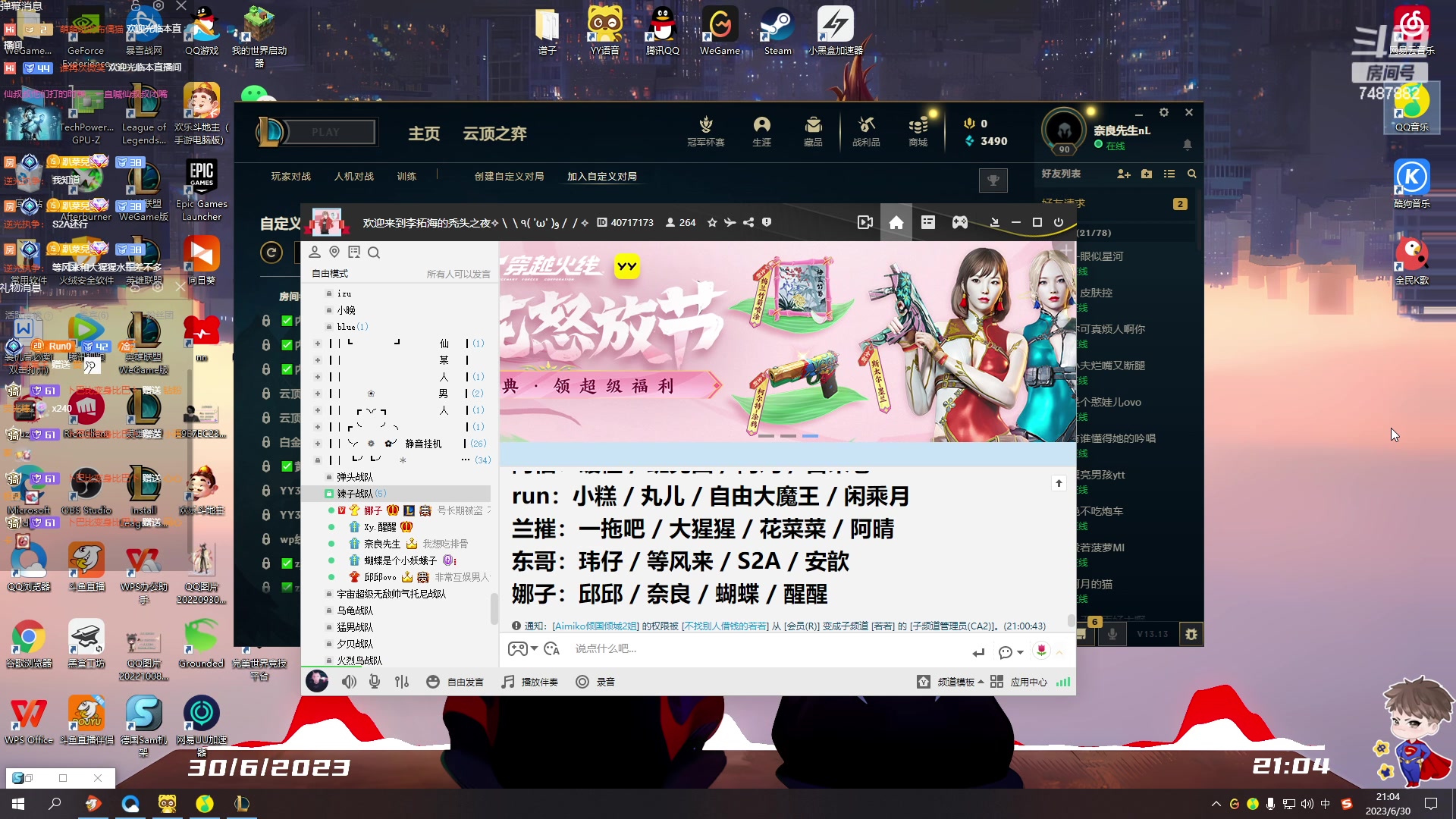Open the Aimiko倾国倾城2姐 user link in notice
This screenshot has width=1456, height=819.
click(x=595, y=626)
